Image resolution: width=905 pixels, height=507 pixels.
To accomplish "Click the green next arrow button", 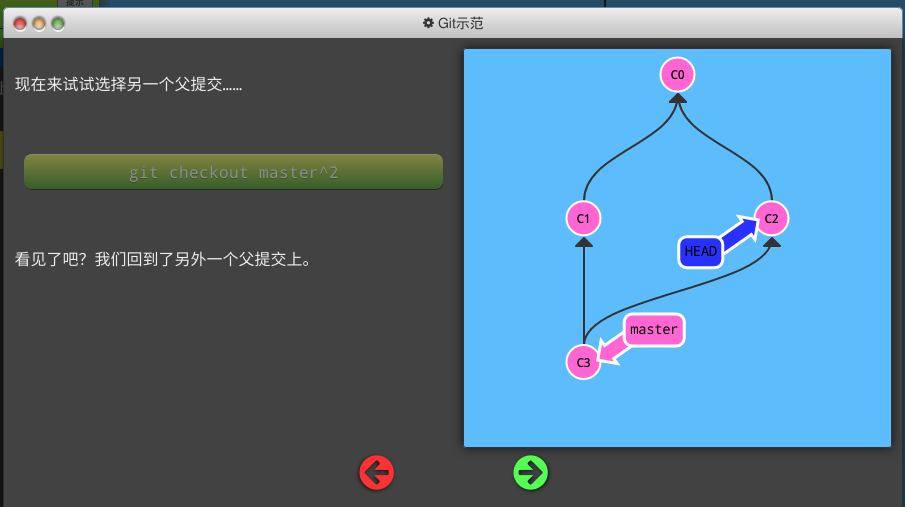I will pyautogui.click(x=530, y=472).
